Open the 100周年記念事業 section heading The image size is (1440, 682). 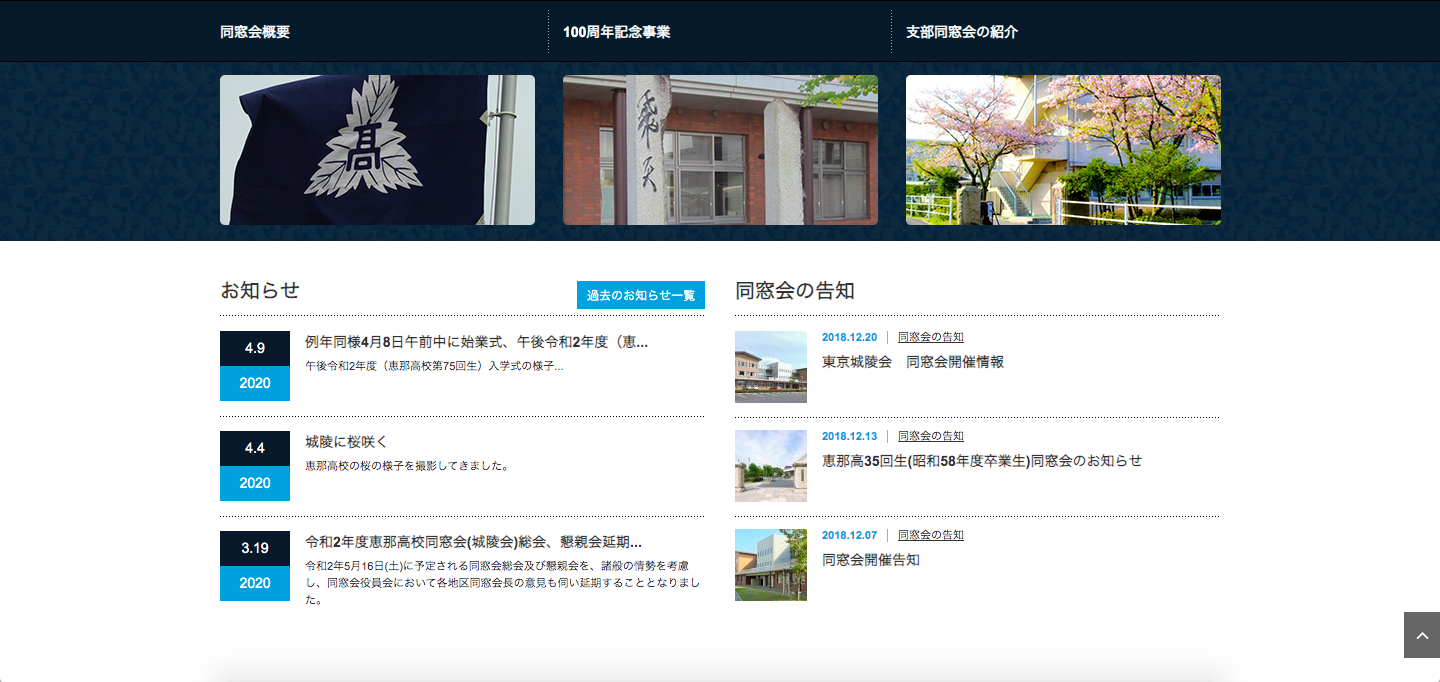616,32
